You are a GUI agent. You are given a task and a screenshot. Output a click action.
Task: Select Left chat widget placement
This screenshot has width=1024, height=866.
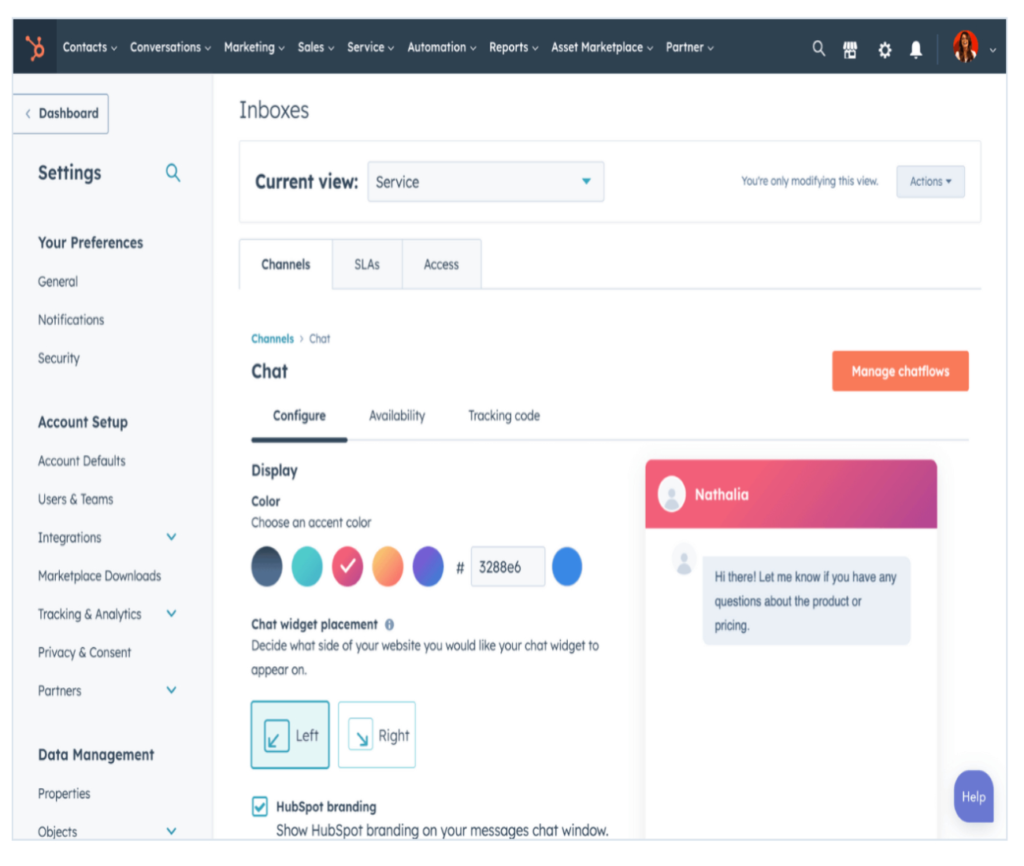point(290,735)
